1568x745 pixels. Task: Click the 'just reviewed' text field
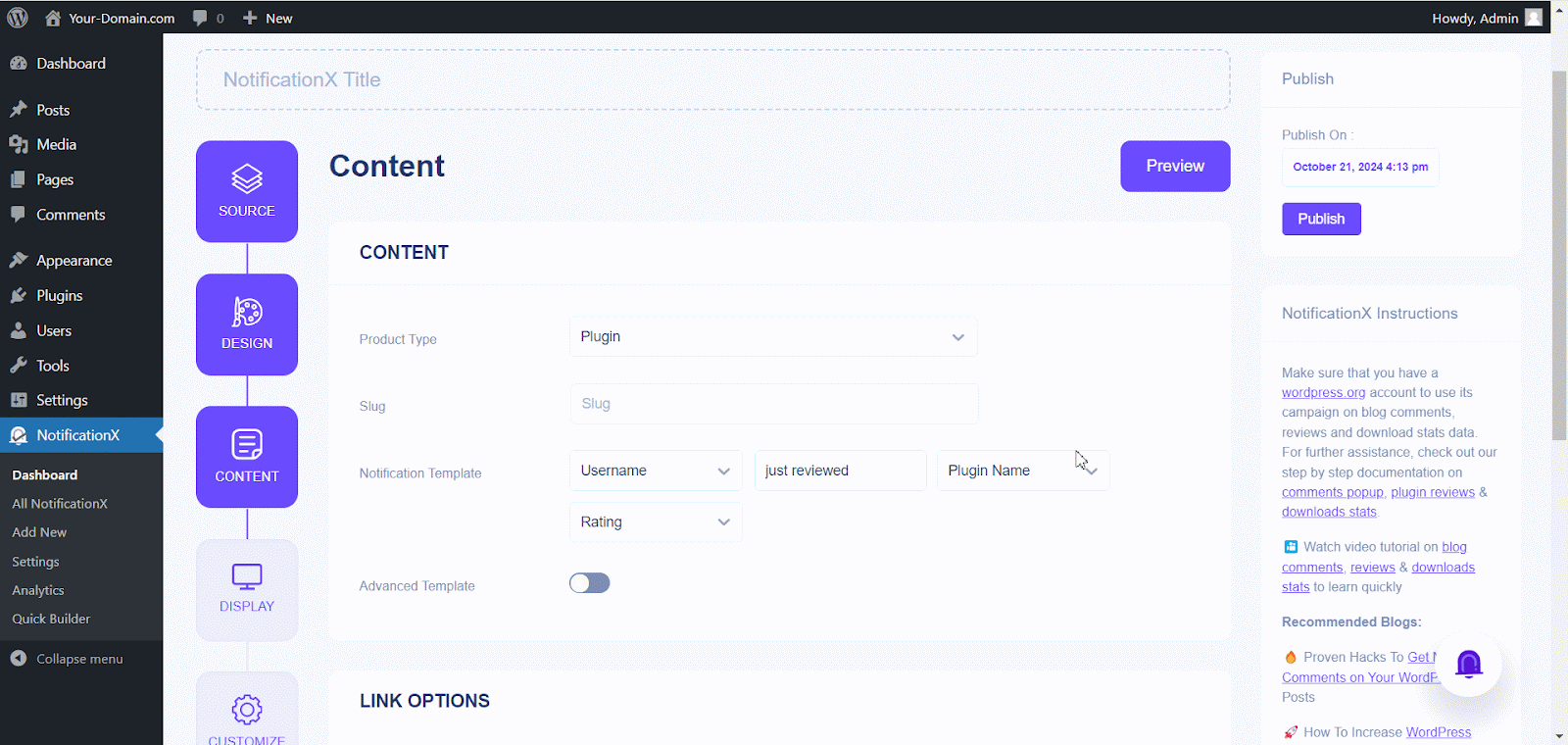(840, 471)
